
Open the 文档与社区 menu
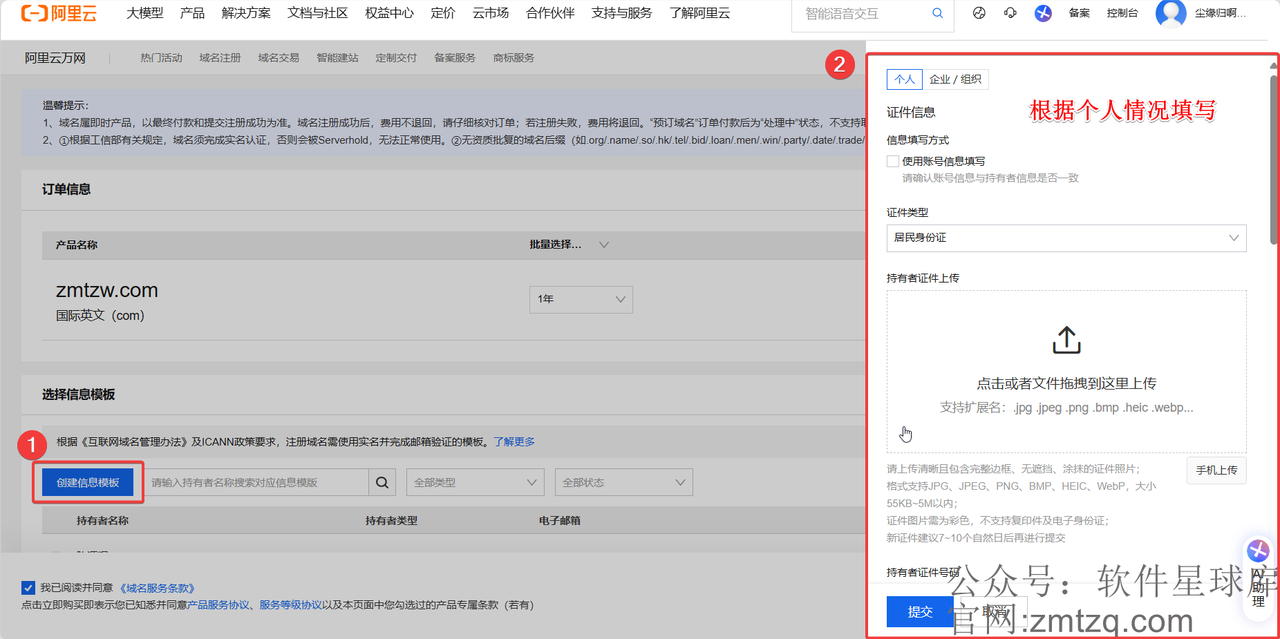pos(318,13)
